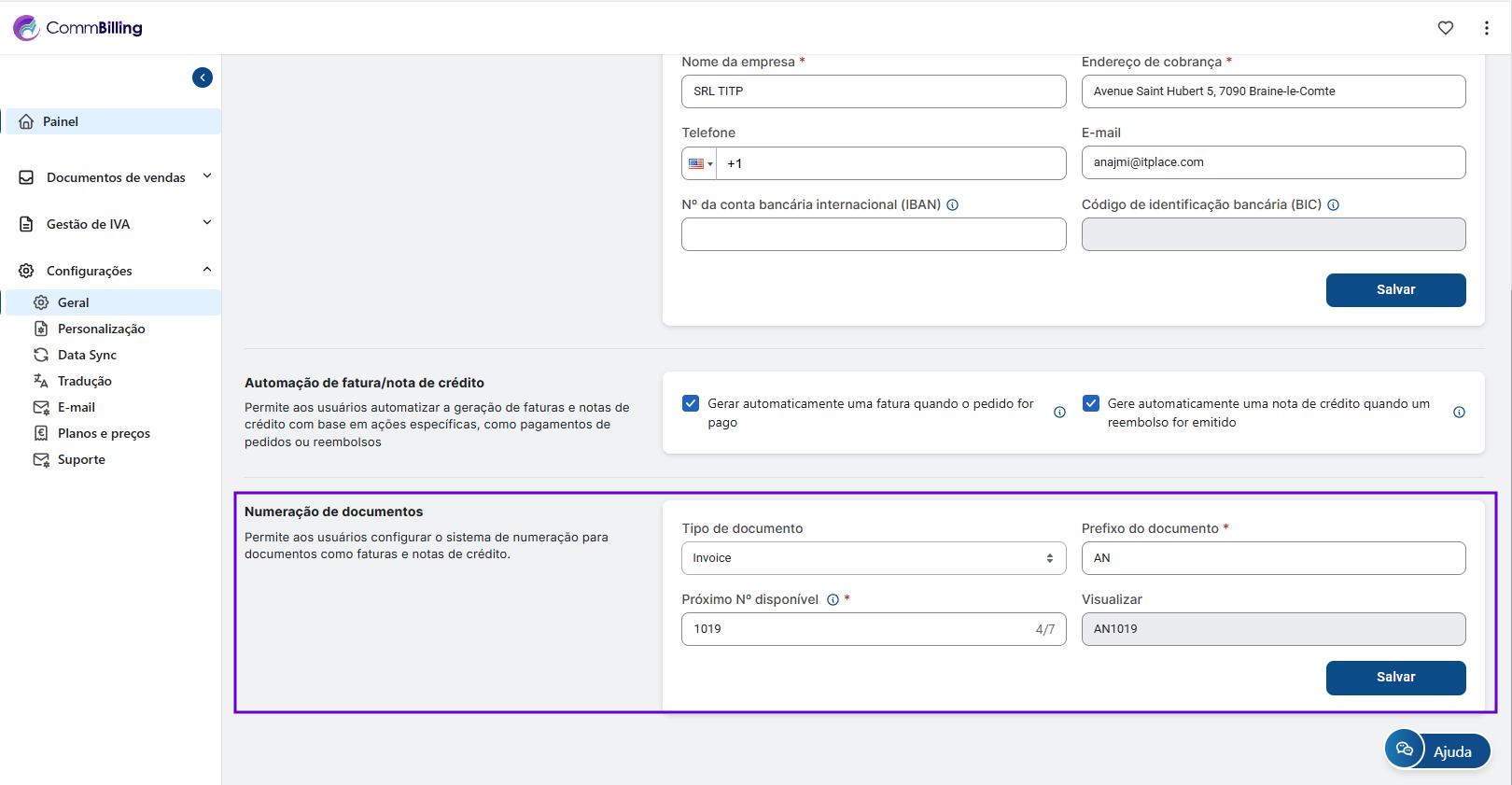Open Personalização settings page
Screen dimensions: 1512x785
point(101,329)
